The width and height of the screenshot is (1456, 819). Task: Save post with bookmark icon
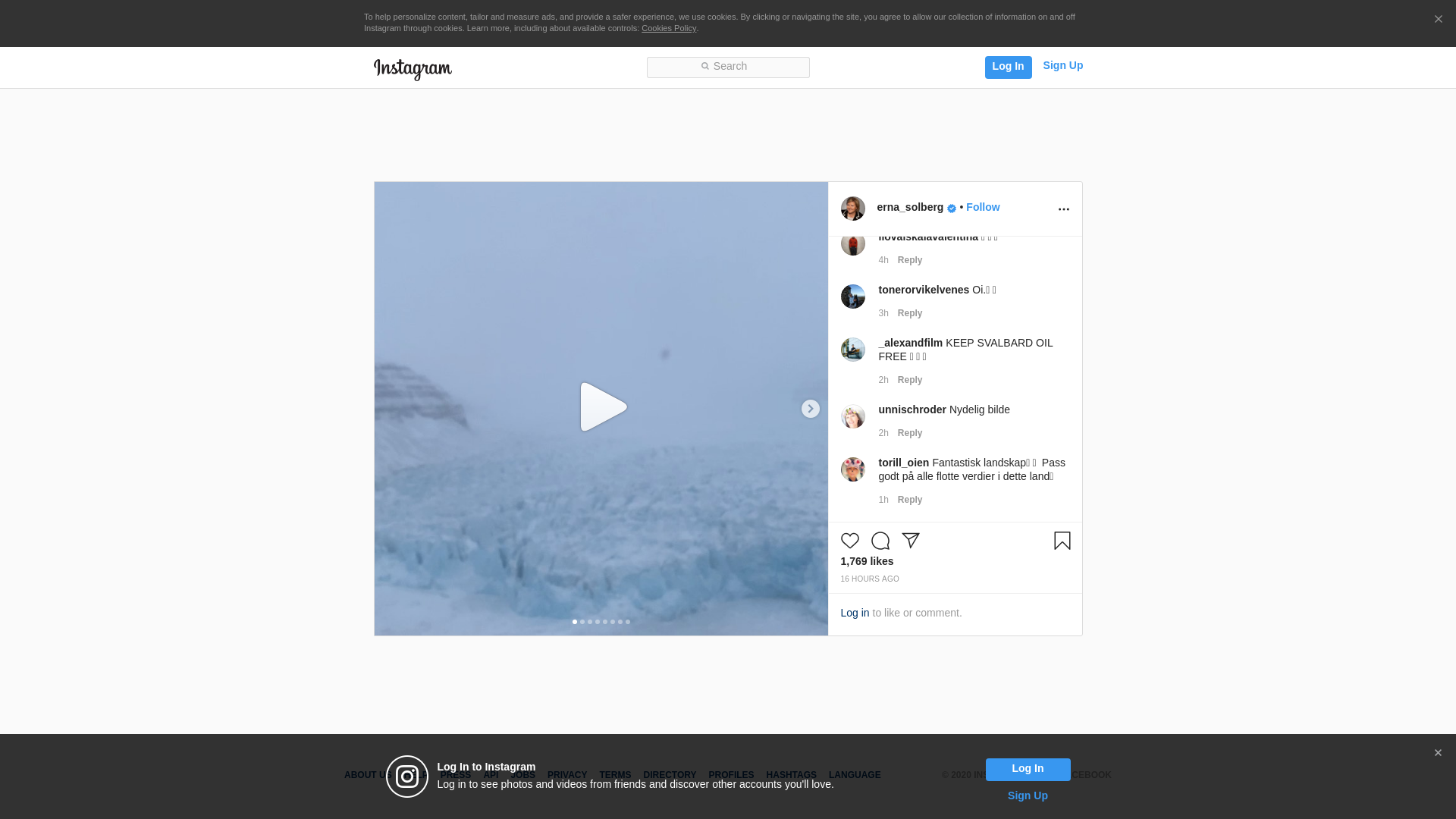[1062, 541]
